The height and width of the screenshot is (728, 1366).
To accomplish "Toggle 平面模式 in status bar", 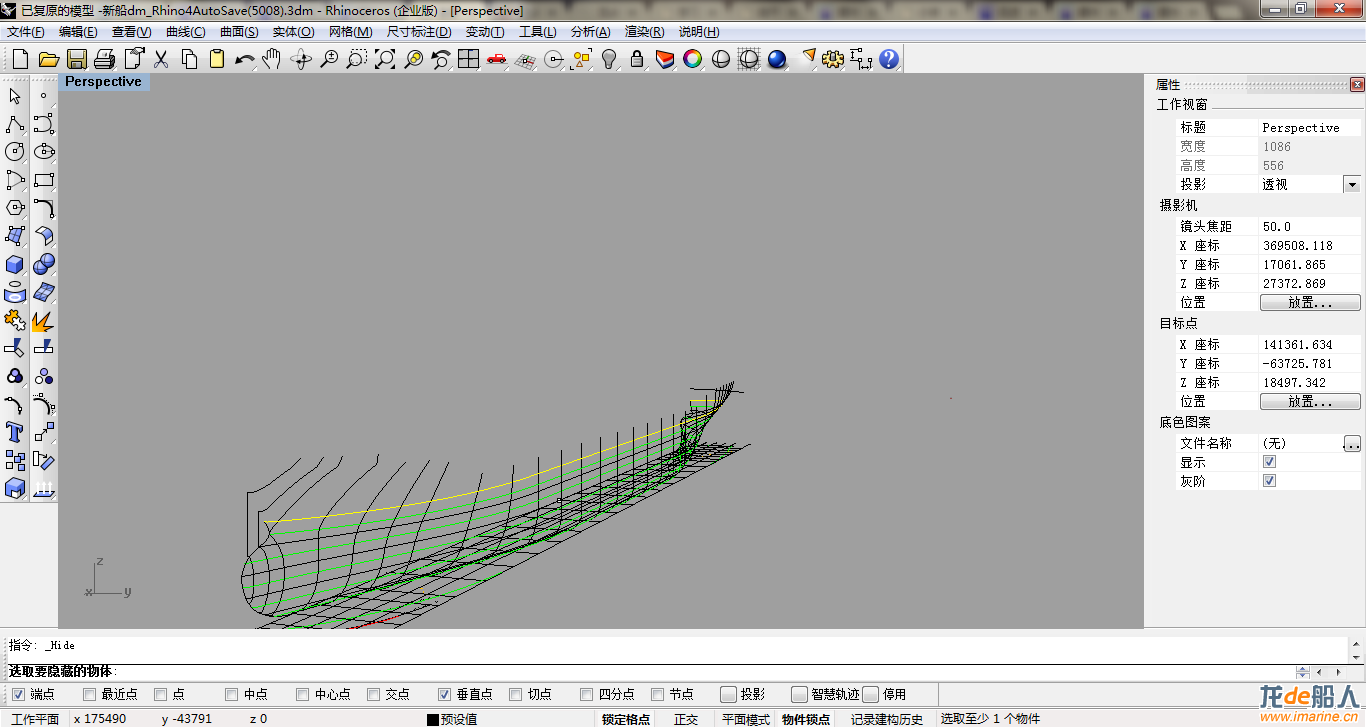I will tap(746, 719).
